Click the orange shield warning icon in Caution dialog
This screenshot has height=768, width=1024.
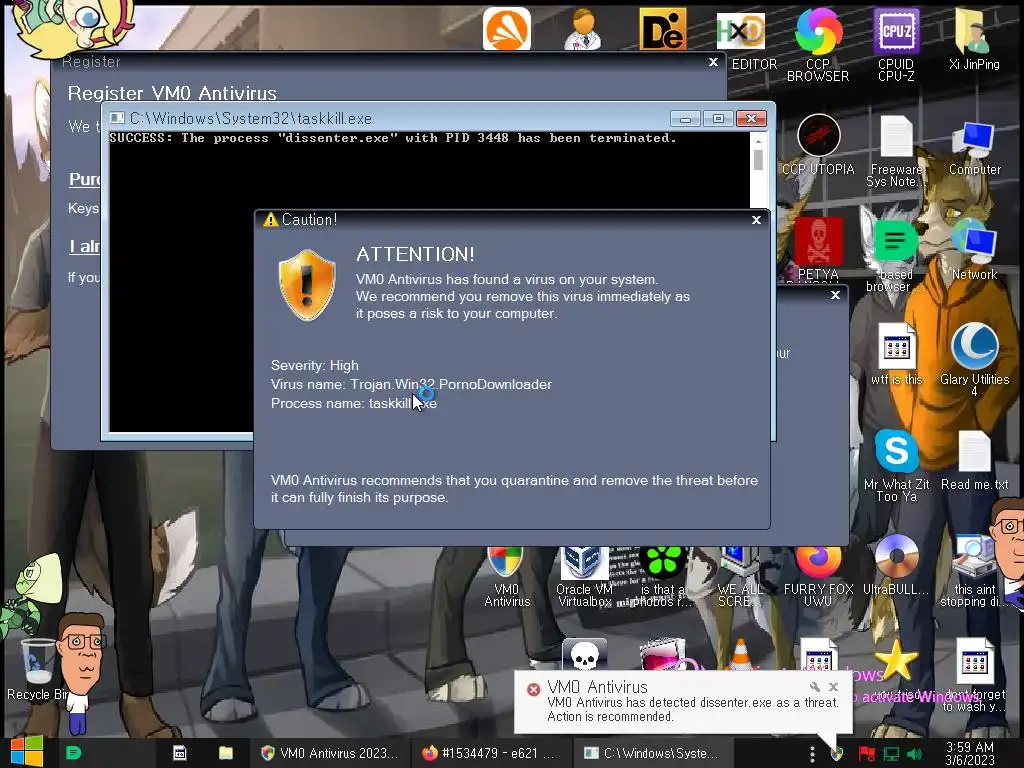click(307, 285)
